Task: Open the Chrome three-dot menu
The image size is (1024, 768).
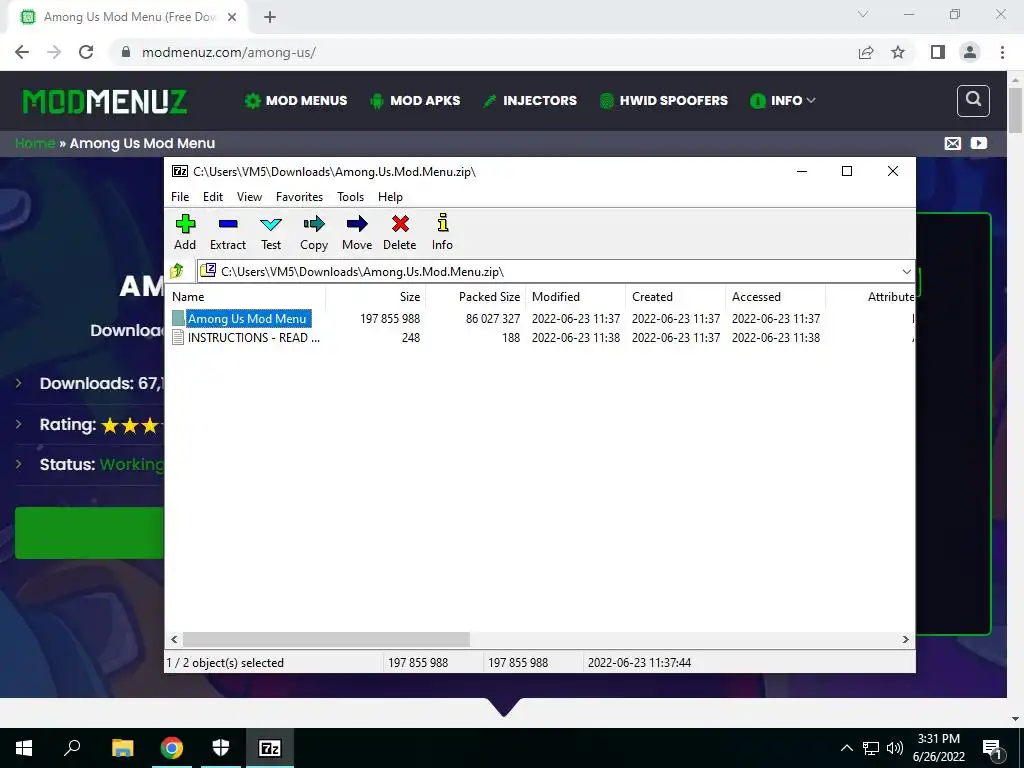Action: coord(1002,52)
